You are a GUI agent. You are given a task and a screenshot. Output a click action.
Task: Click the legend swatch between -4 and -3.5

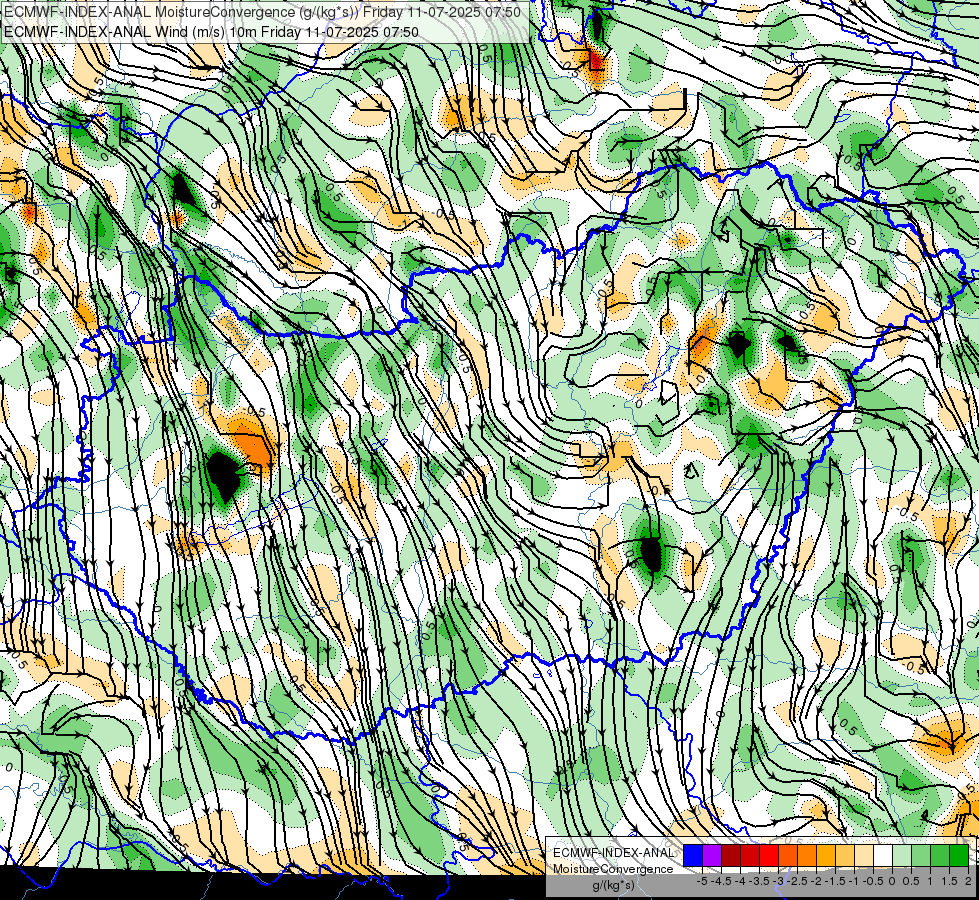750,855
